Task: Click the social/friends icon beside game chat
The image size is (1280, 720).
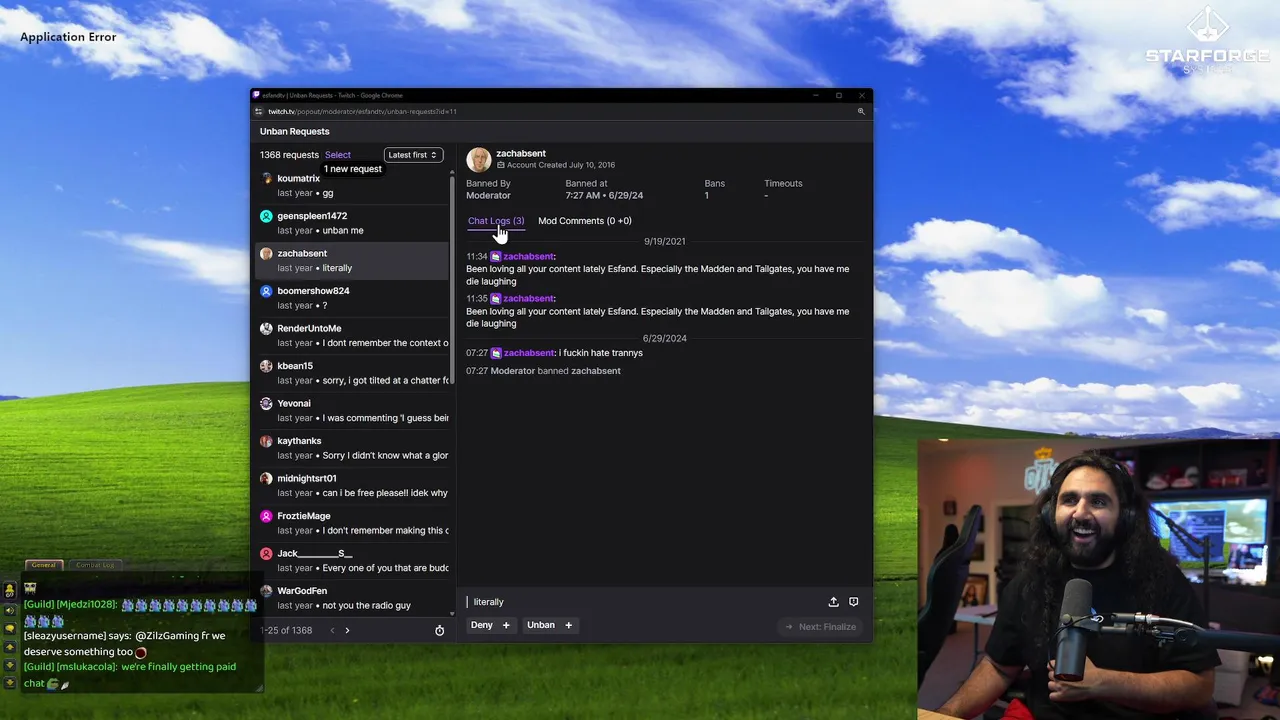Action: [9, 590]
